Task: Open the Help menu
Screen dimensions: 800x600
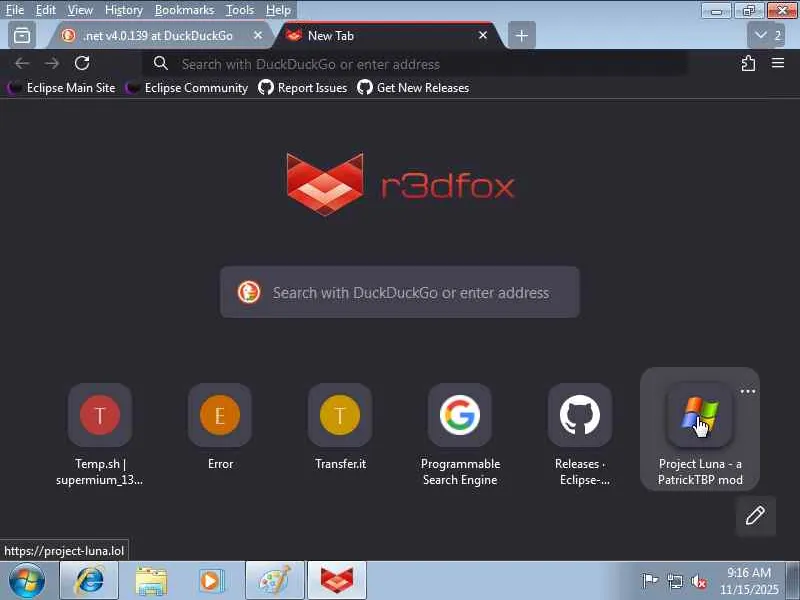Action: (x=278, y=10)
